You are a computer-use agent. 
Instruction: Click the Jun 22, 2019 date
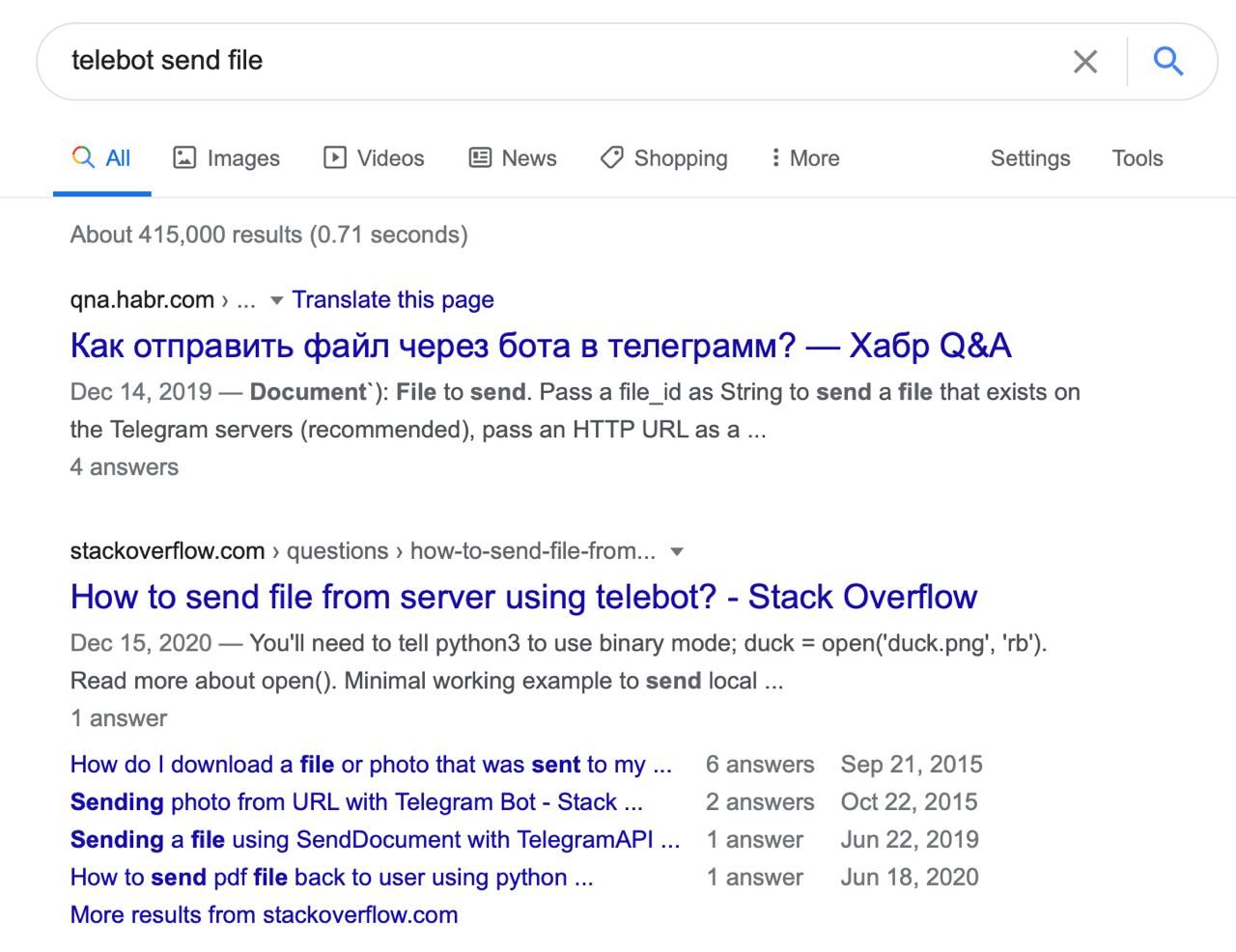pos(910,840)
